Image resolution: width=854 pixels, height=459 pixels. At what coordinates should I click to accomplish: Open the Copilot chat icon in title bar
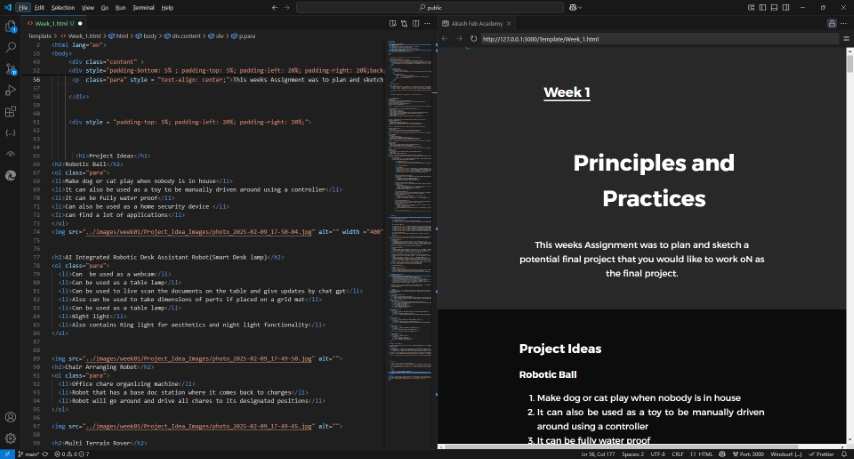[x=573, y=8]
